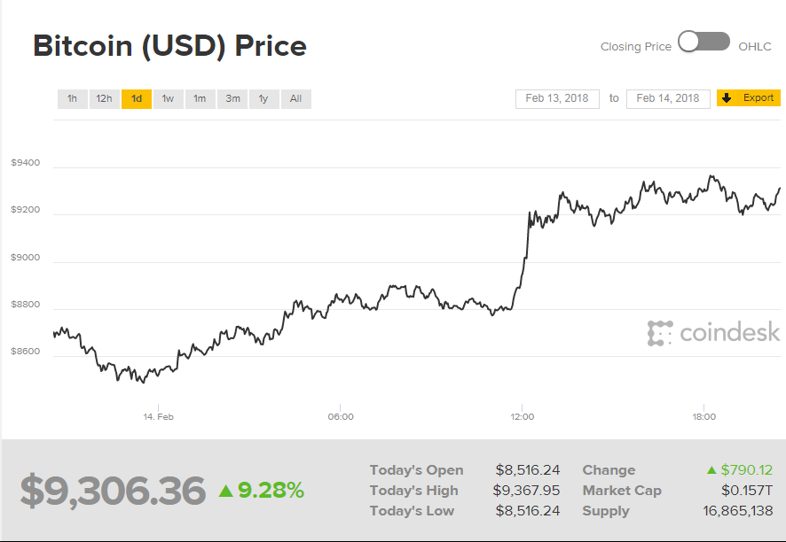Image resolution: width=786 pixels, height=542 pixels.
Task: Display All-time price range
Action: tap(296, 98)
